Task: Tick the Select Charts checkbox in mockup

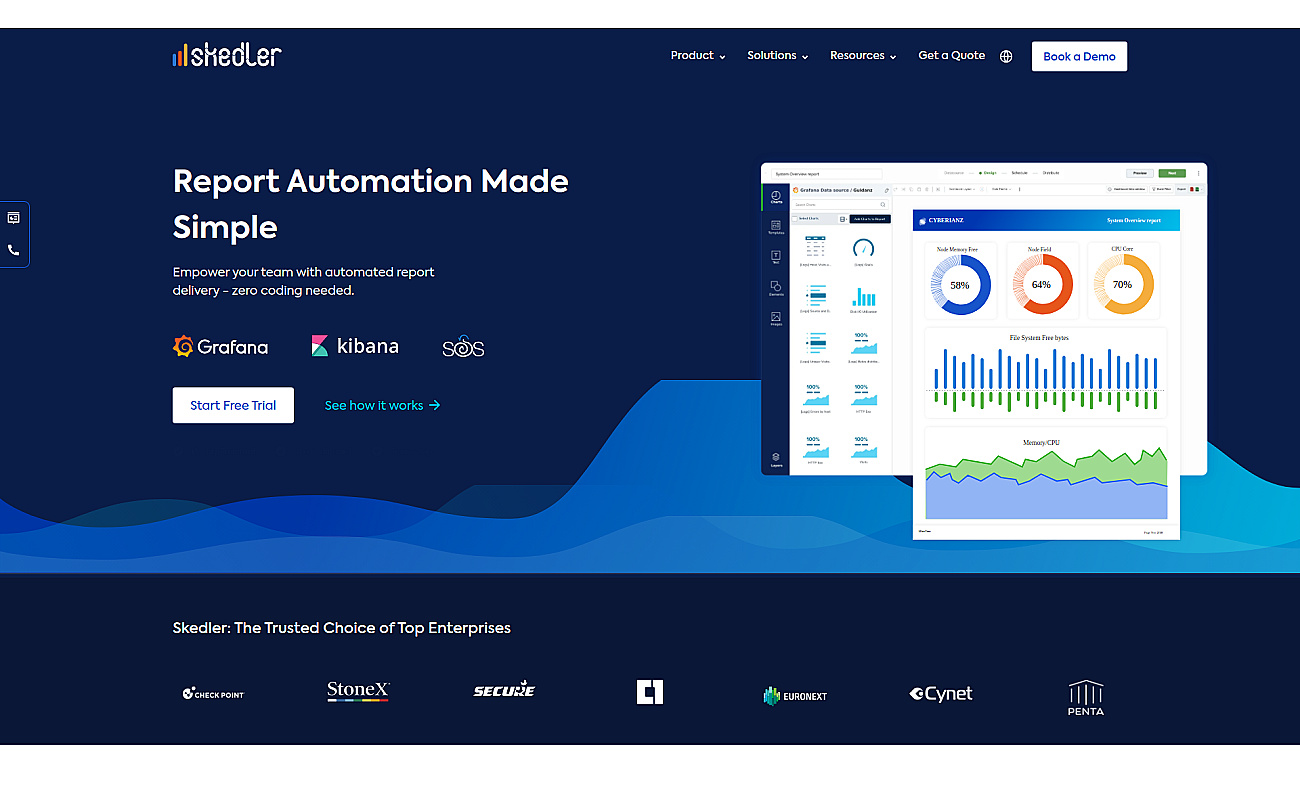Action: pyautogui.click(x=795, y=218)
